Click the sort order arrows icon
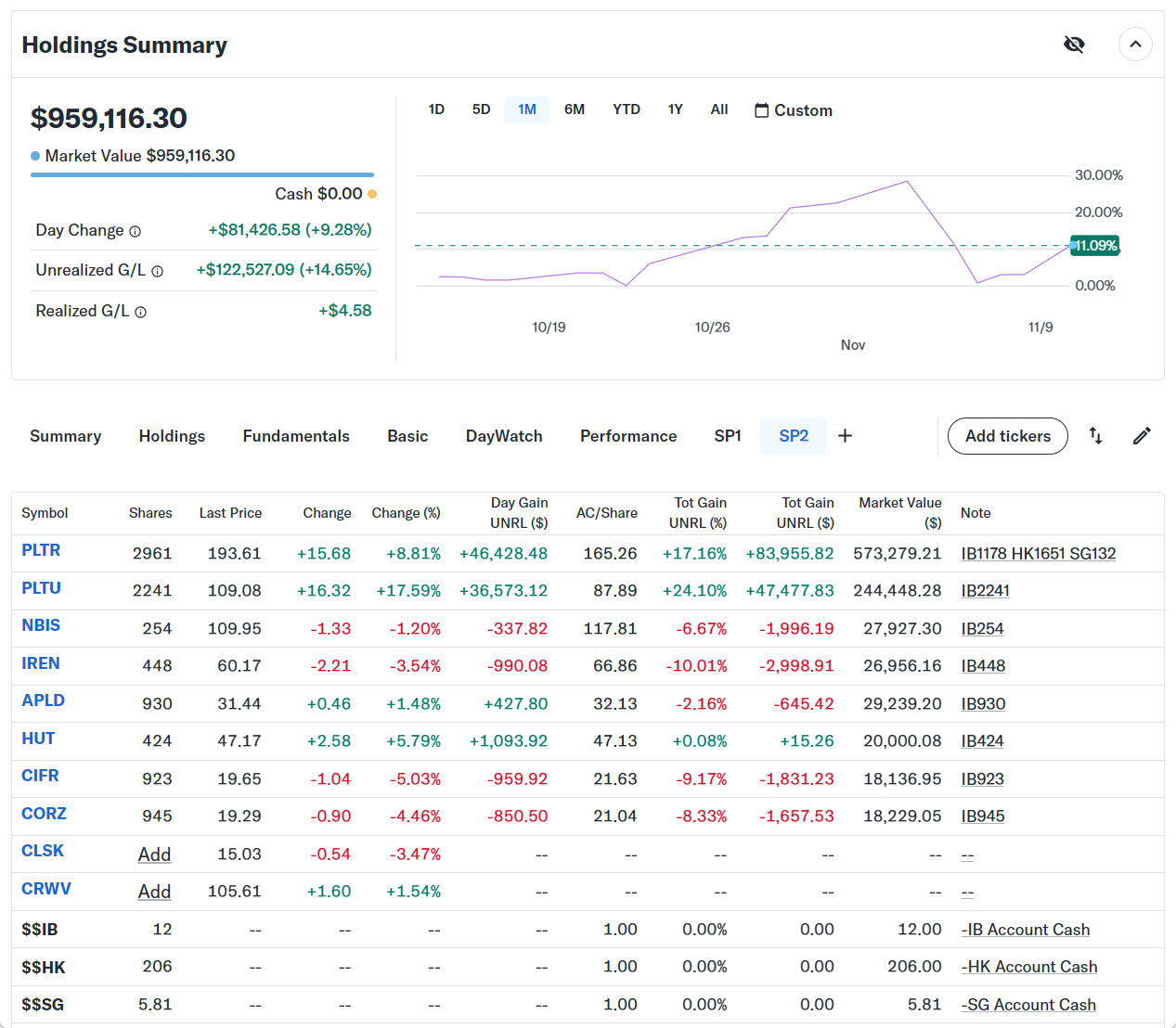Image resolution: width=1176 pixels, height=1028 pixels. (x=1095, y=436)
